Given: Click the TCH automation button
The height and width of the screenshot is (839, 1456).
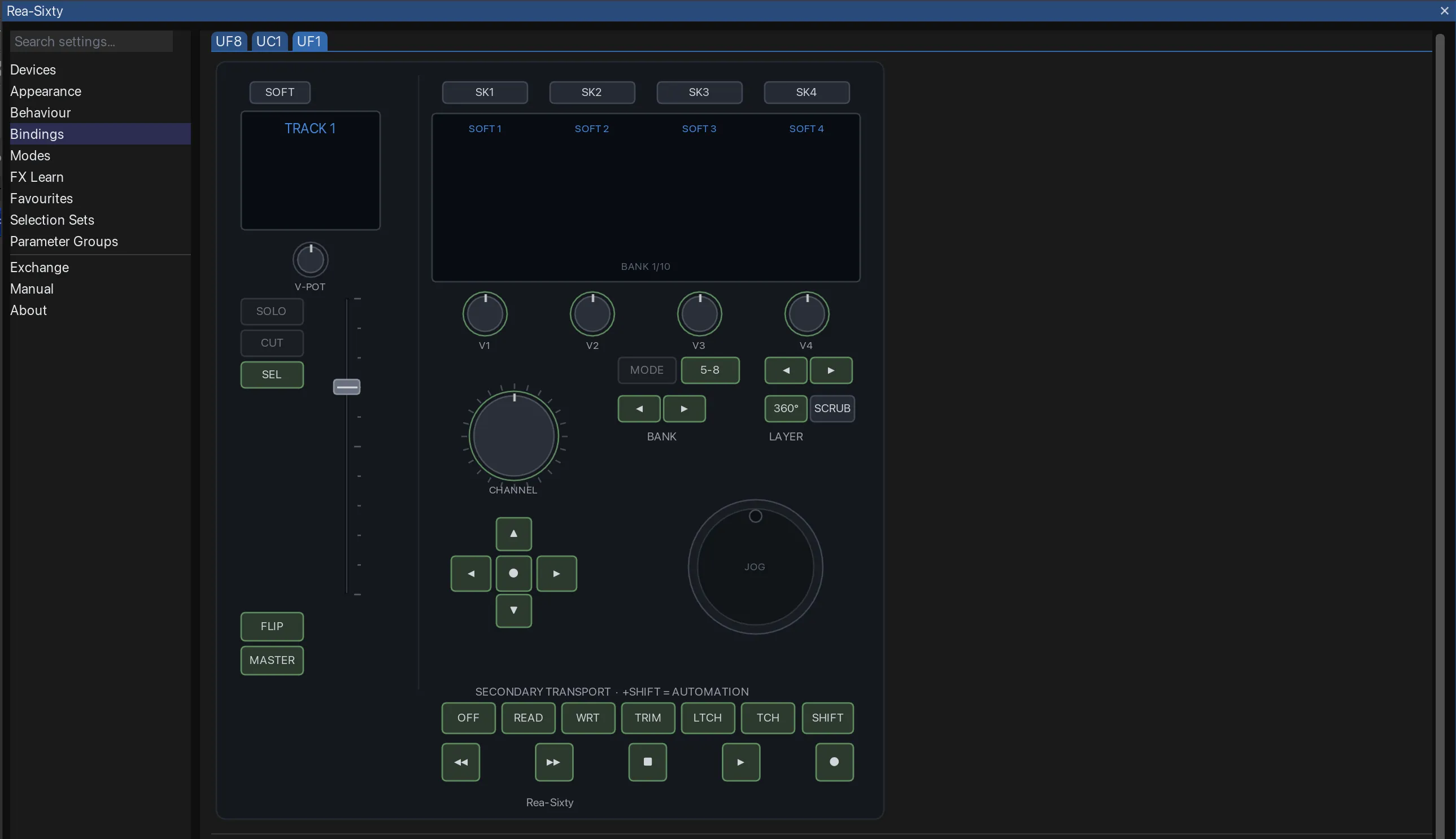Looking at the screenshot, I should point(768,718).
